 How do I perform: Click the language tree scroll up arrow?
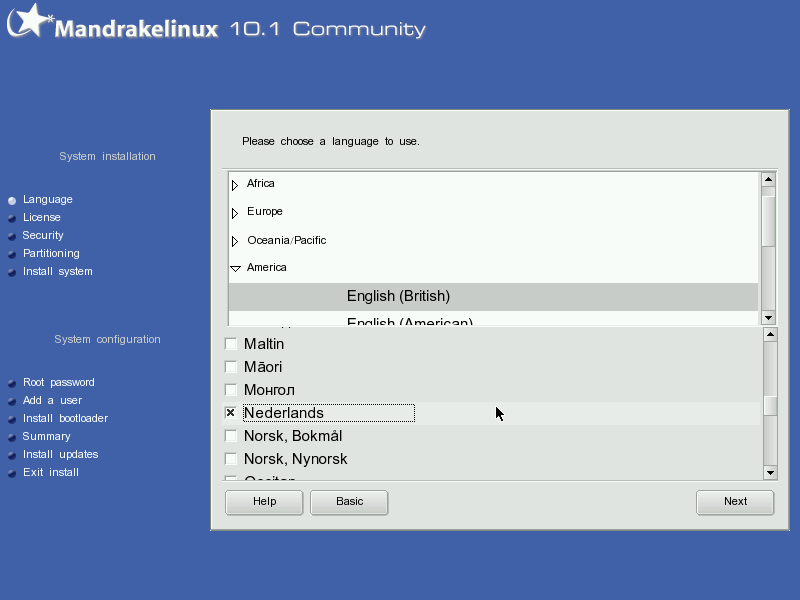(768, 180)
